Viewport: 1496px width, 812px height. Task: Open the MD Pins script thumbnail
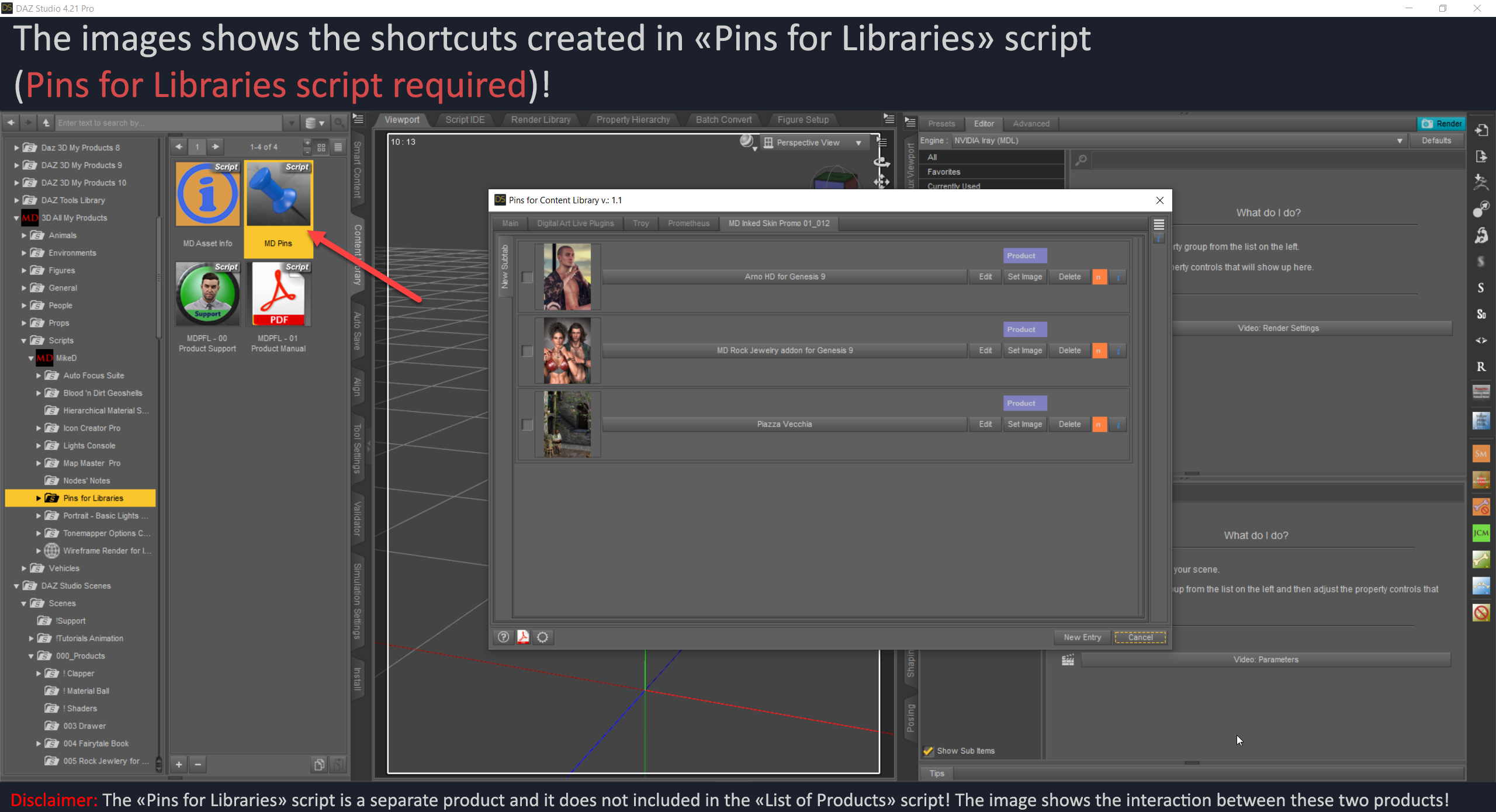[x=278, y=195]
